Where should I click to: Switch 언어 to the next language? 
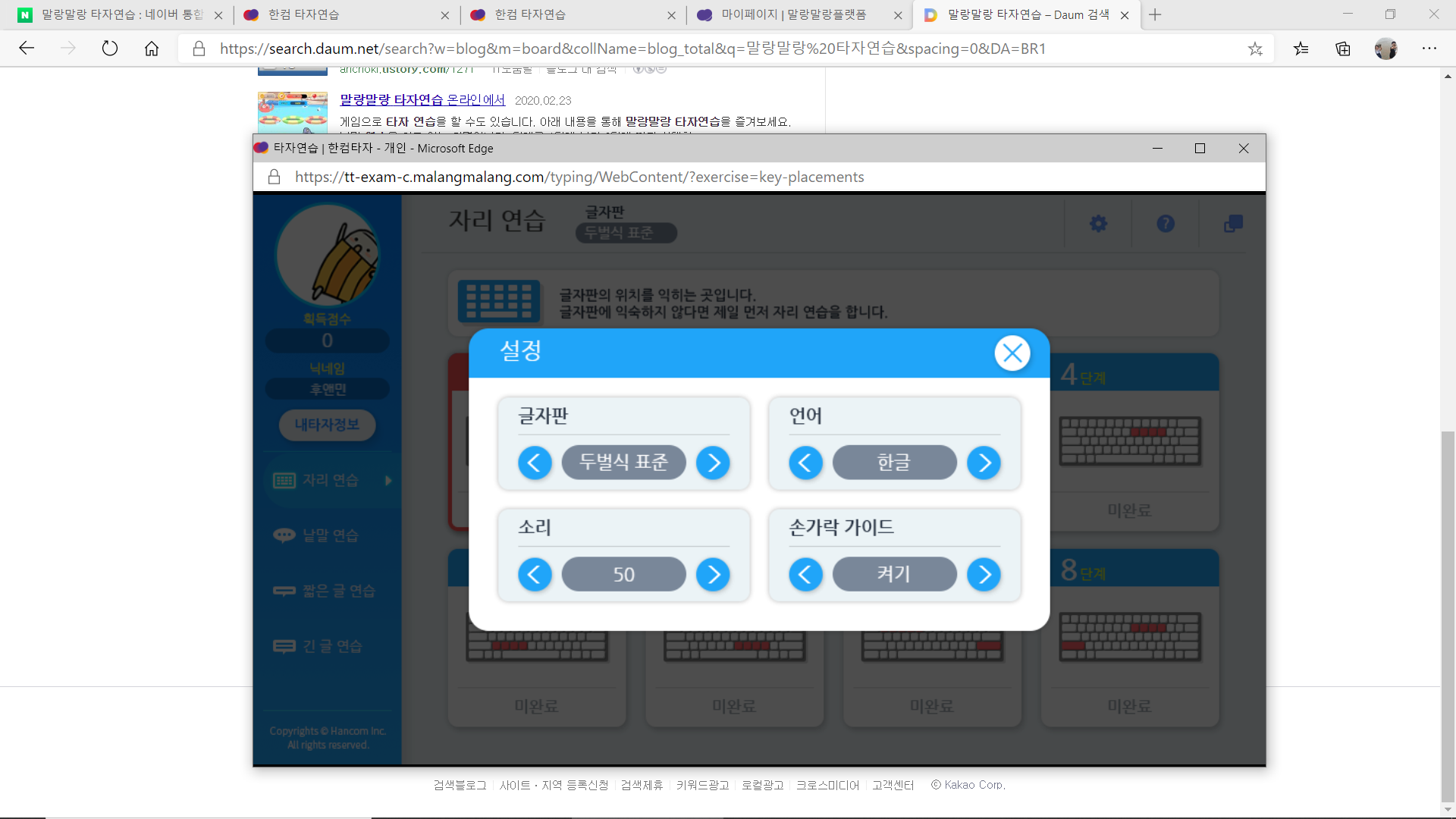pos(984,463)
